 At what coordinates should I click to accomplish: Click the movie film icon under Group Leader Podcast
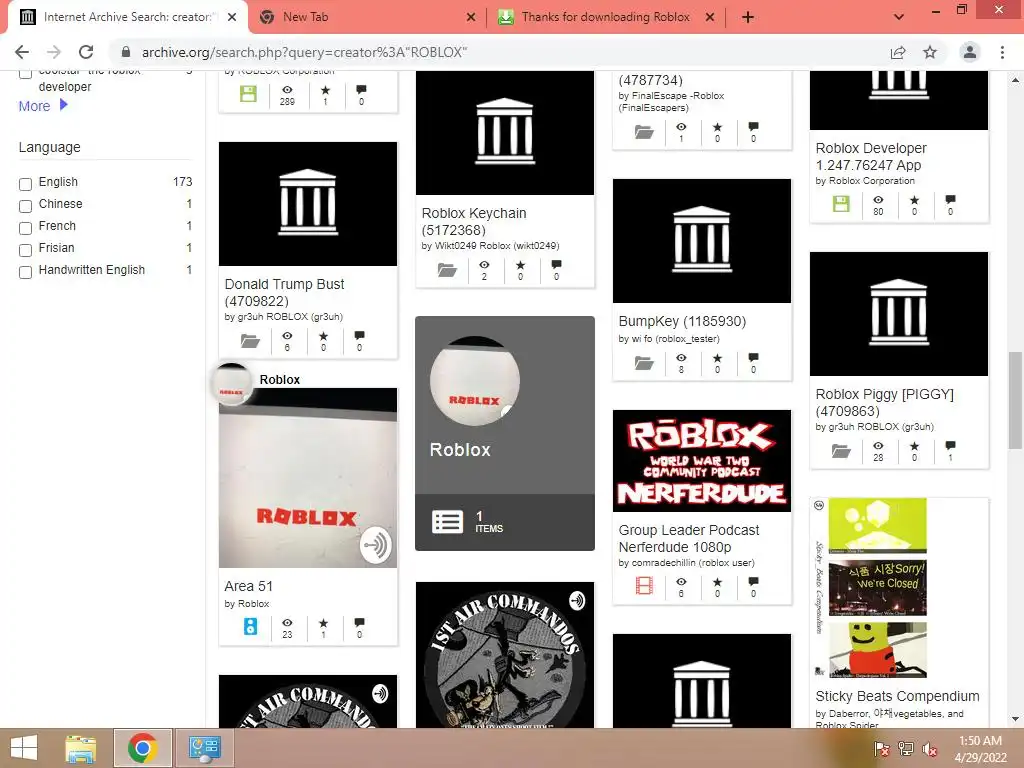pyautogui.click(x=644, y=586)
